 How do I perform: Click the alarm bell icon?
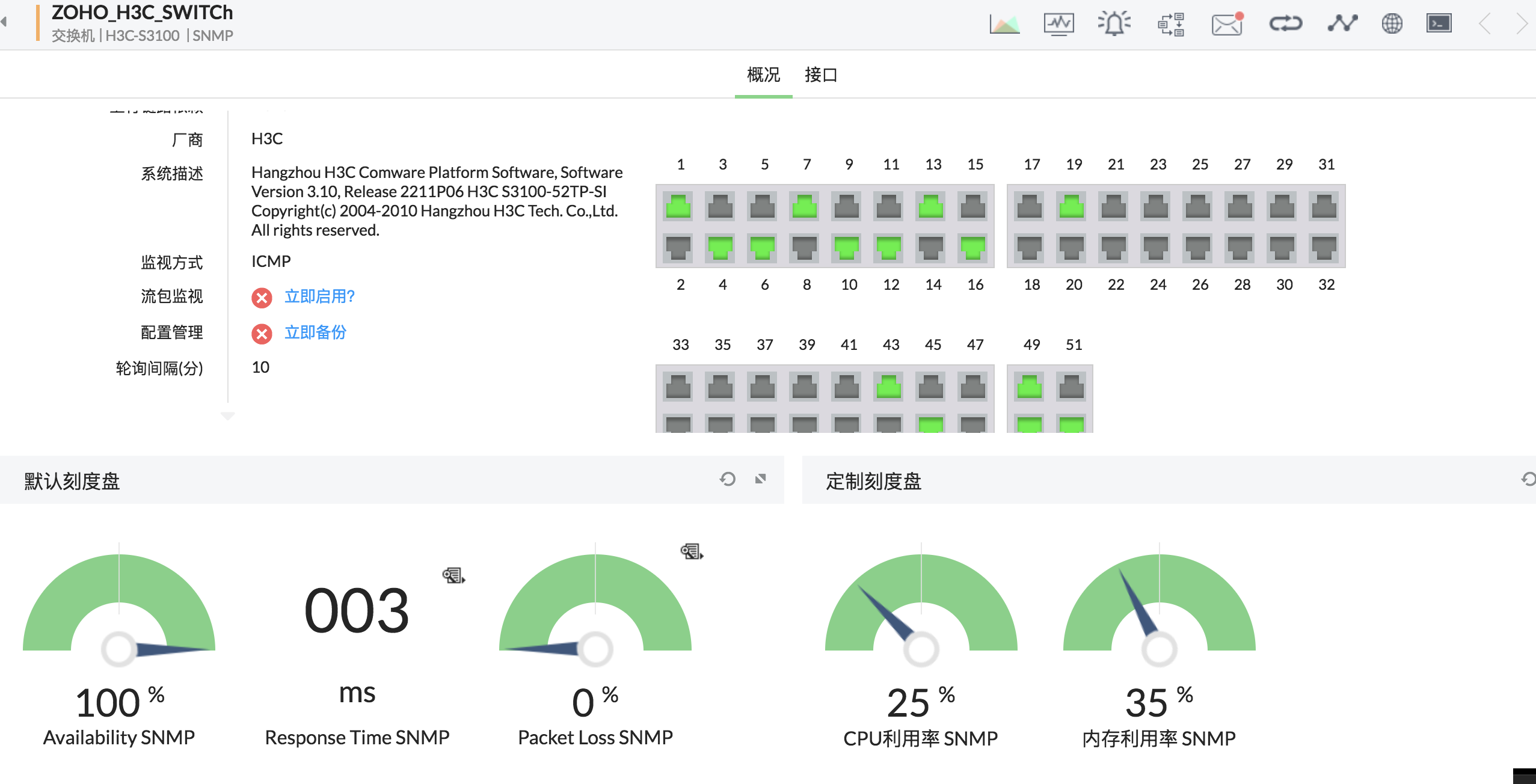point(1114,24)
